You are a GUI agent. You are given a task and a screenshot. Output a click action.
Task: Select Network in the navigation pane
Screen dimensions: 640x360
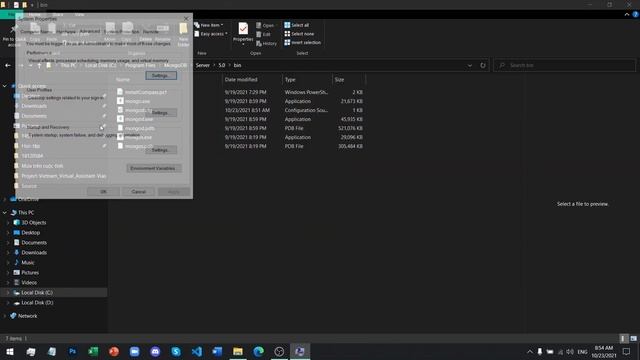tap(27, 316)
